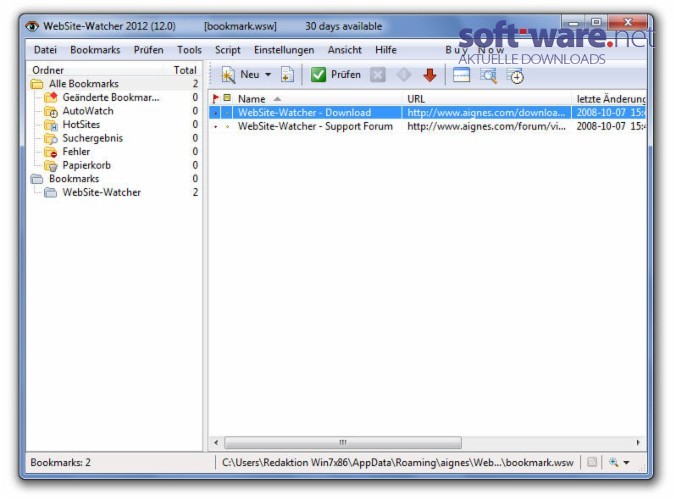This screenshot has width=676, height=500.
Task: Click the status bar grey page icon
Action: 592,462
